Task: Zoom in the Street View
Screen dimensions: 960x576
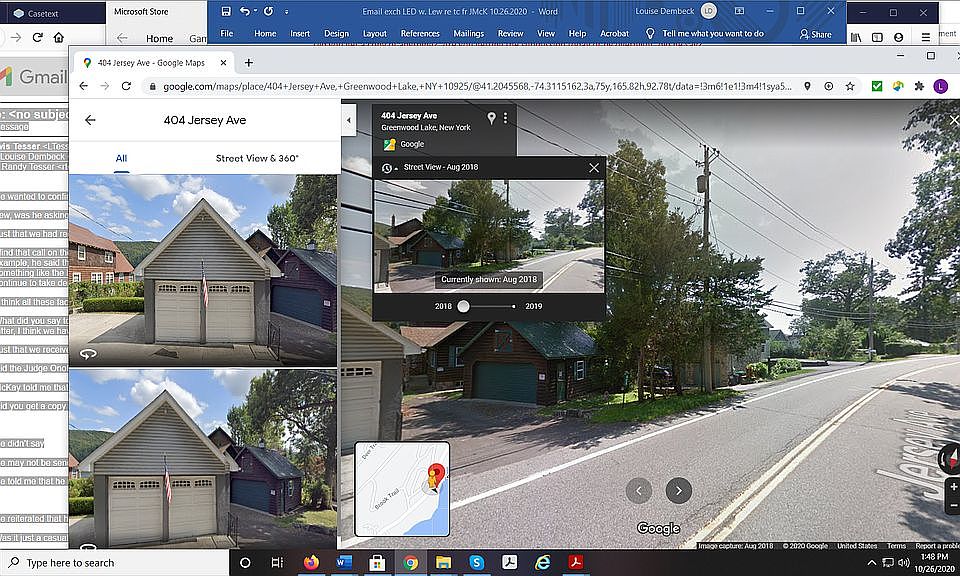Action: click(953, 487)
